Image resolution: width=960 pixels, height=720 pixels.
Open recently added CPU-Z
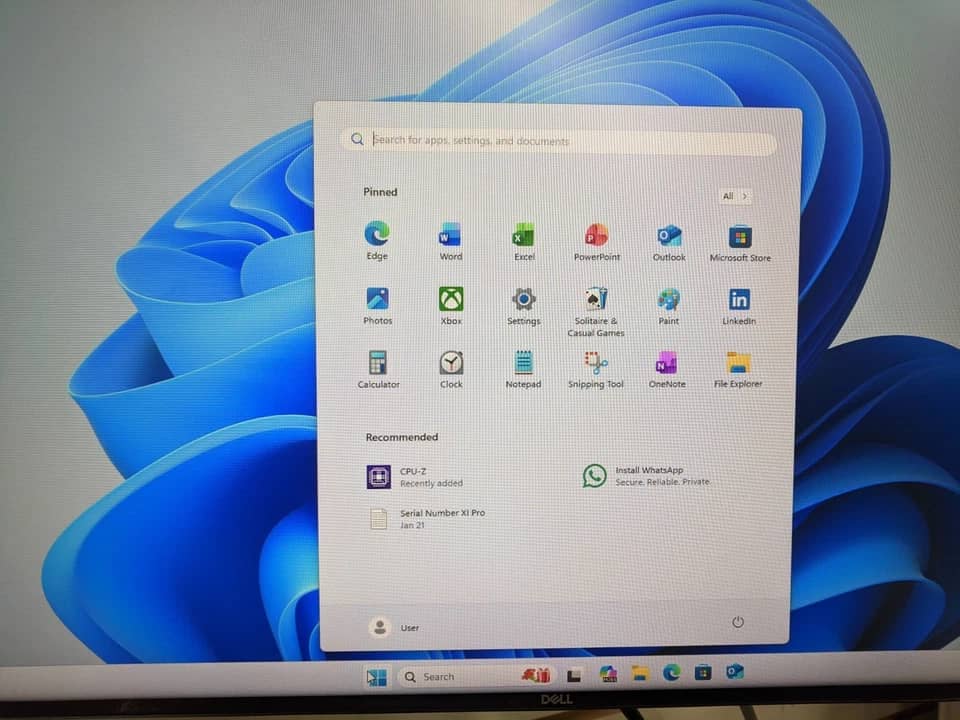pos(414,477)
